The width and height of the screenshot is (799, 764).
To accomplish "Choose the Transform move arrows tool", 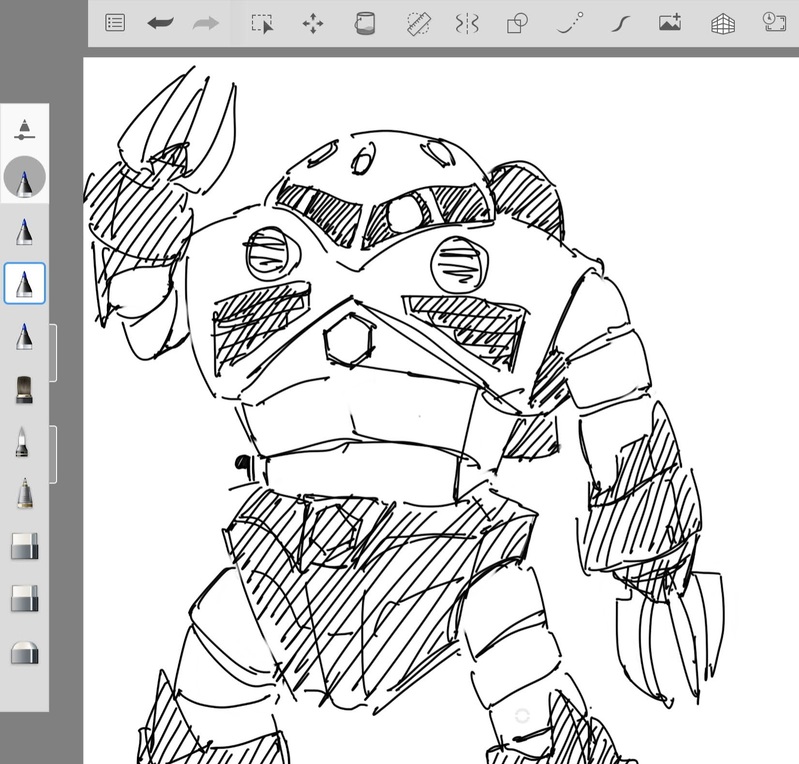I will click(x=313, y=23).
